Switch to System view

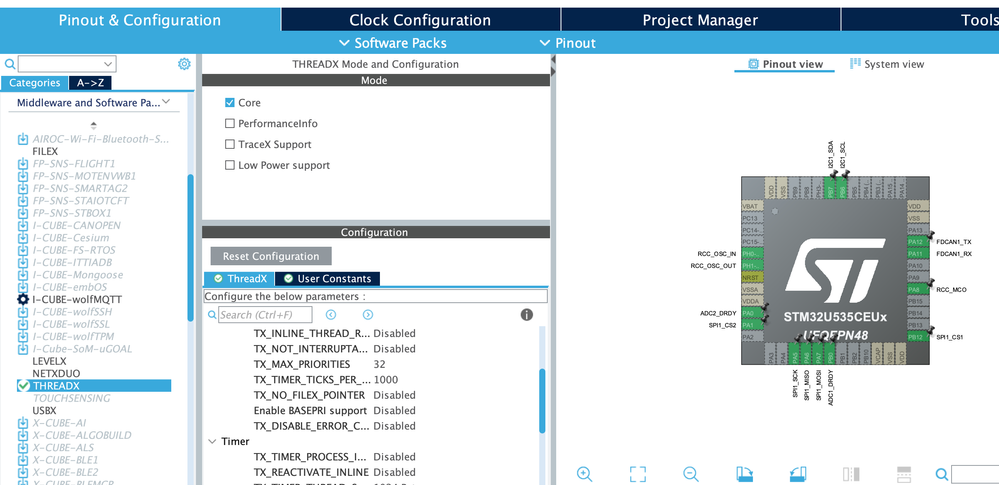pyautogui.click(x=888, y=64)
